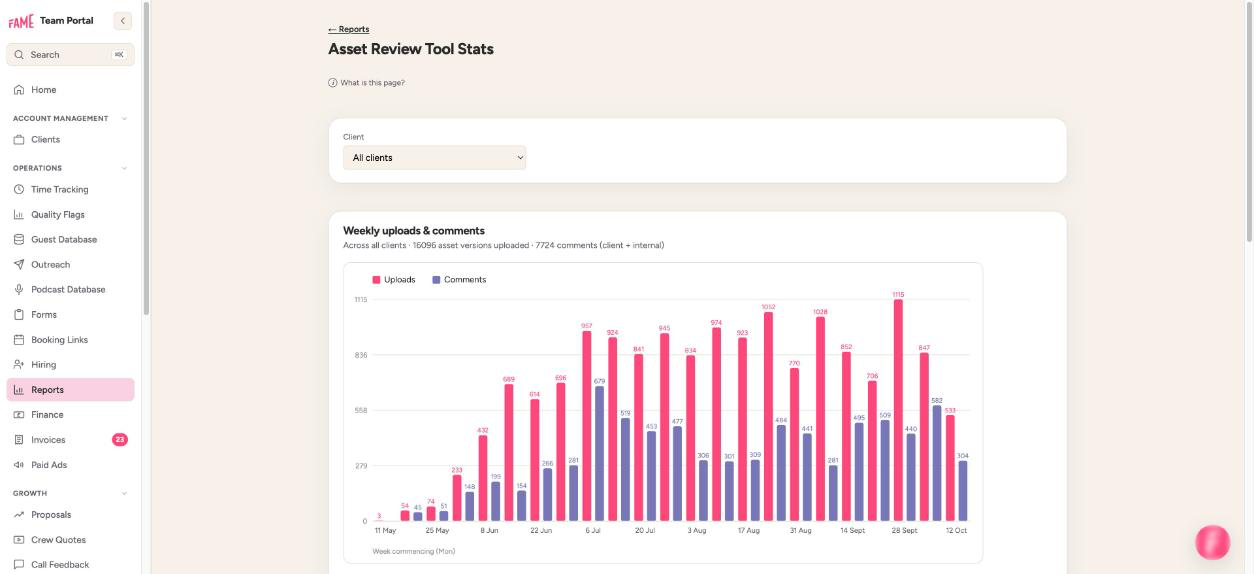Click the Week commencing (Mon) axis label
Screen dimensions: 1254x574
(412, 551)
